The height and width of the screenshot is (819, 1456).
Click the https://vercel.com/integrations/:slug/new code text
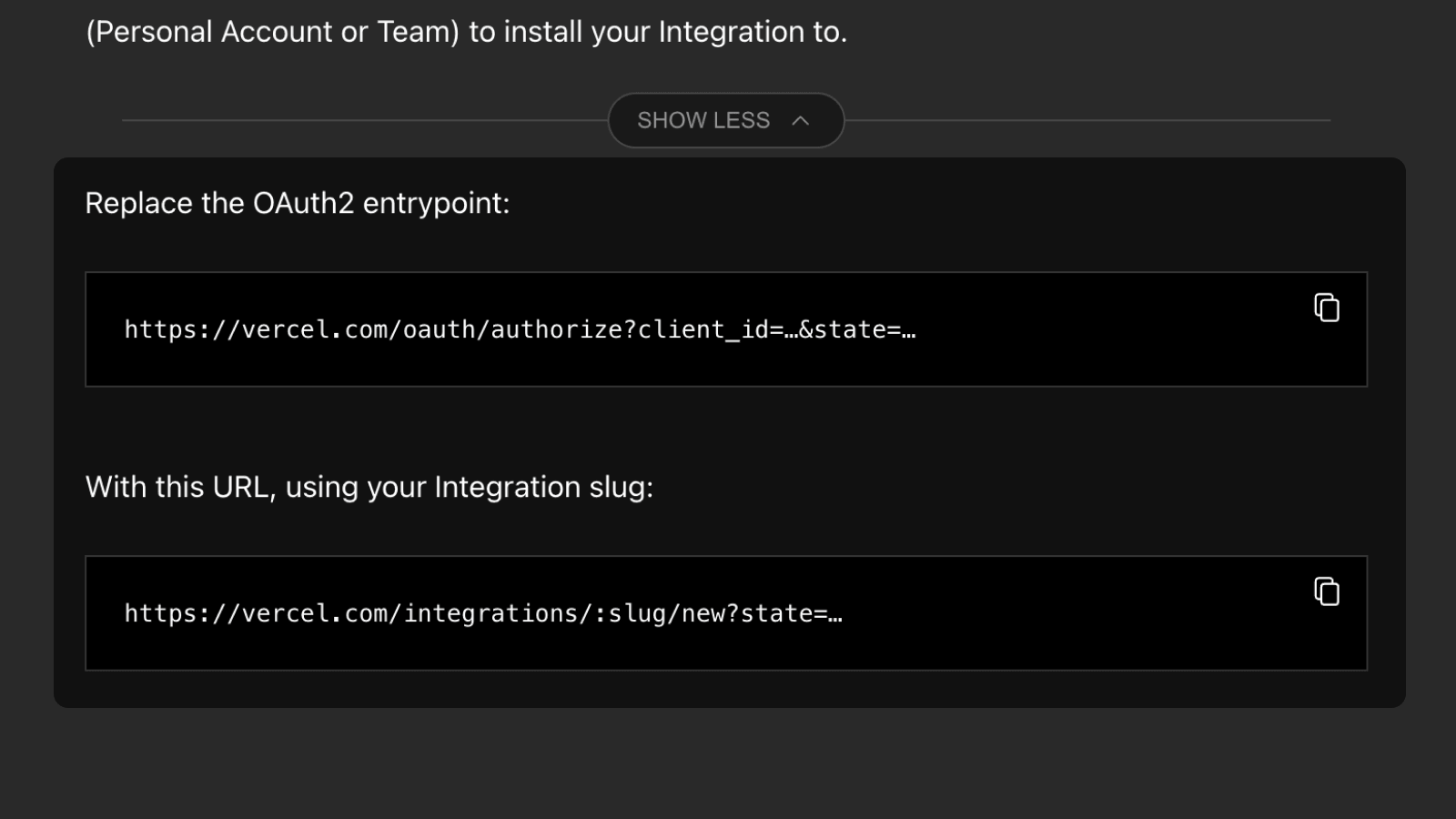tap(483, 613)
